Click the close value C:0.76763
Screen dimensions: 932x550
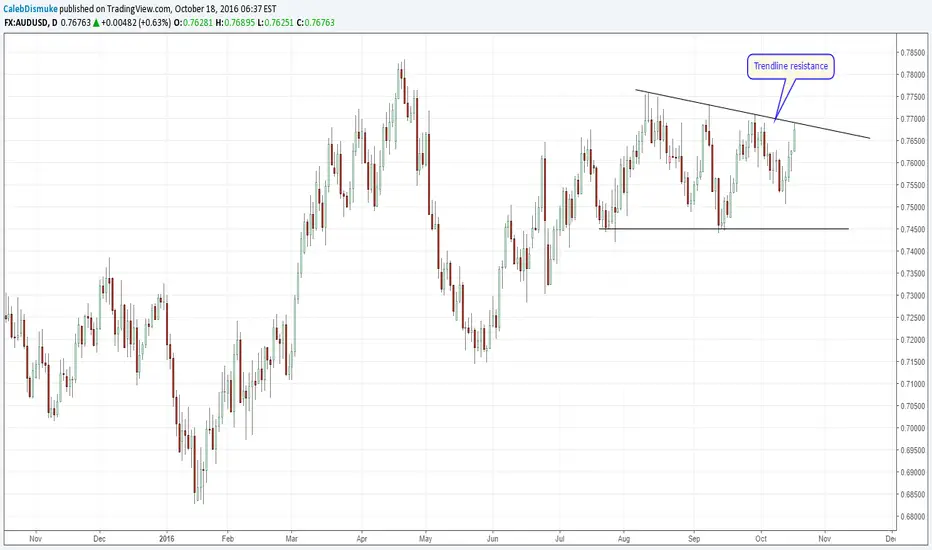pyautogui.click(x=316, y=23)
